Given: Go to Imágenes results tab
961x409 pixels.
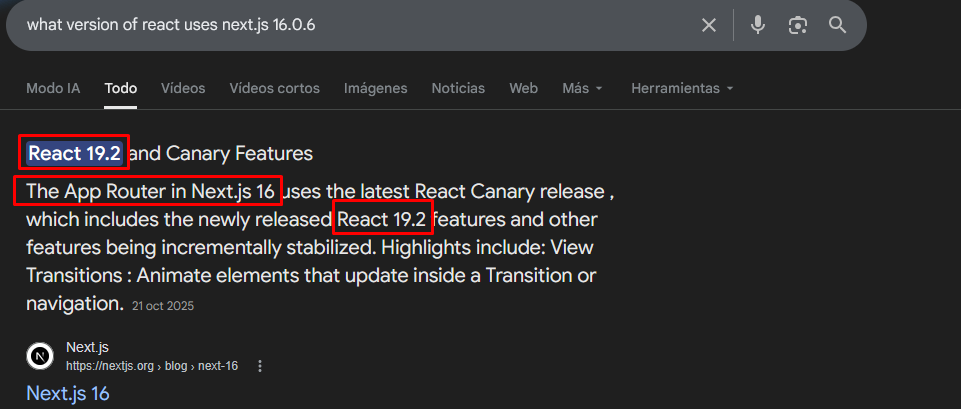Looking at the screenshot, I should (x=375, y=88).
